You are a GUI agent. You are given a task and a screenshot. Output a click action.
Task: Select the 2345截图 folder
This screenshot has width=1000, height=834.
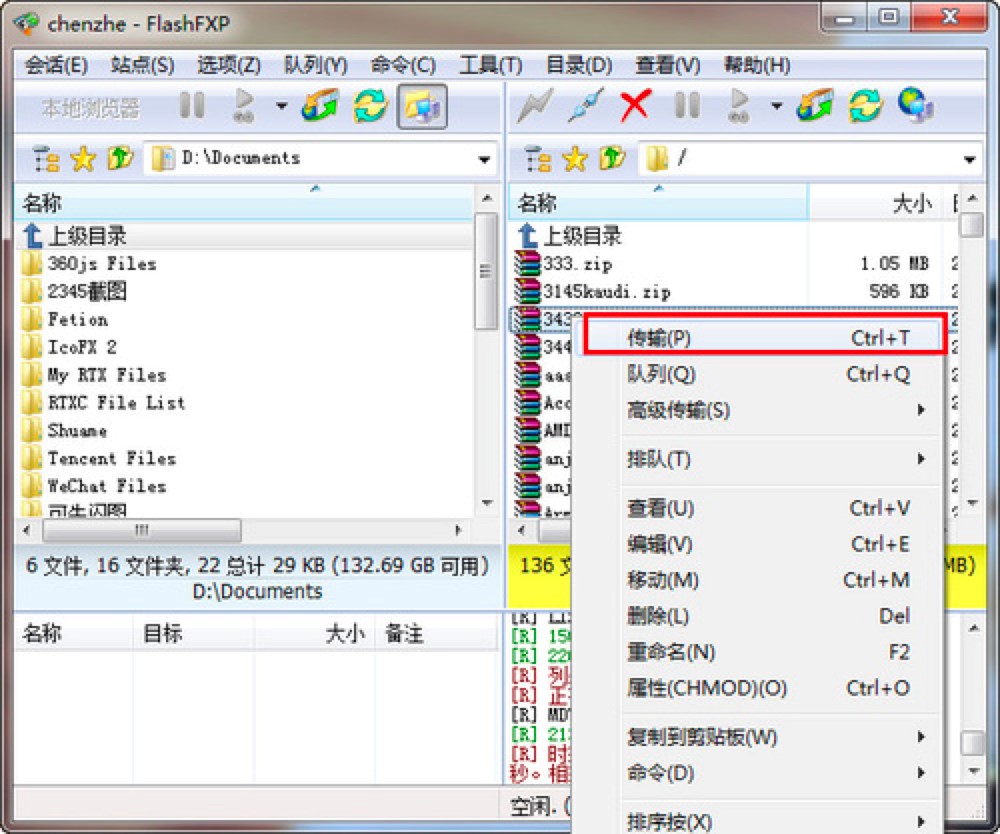point(74,291)
